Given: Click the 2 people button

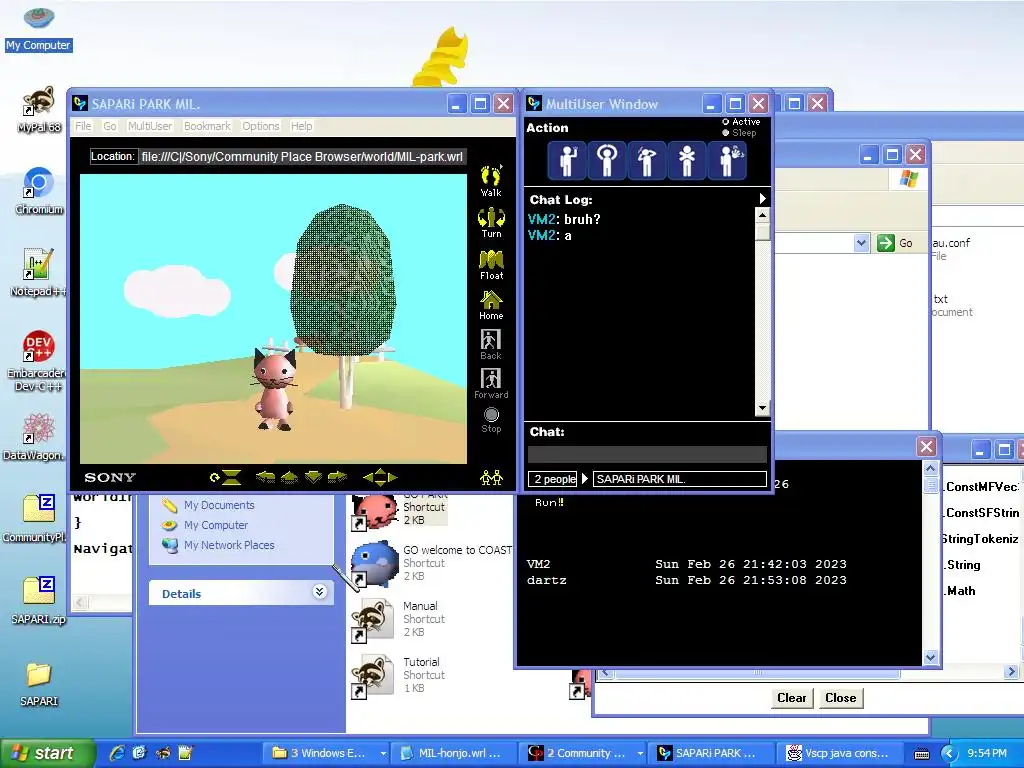Looking at the screenshot, I should point(552,479).
